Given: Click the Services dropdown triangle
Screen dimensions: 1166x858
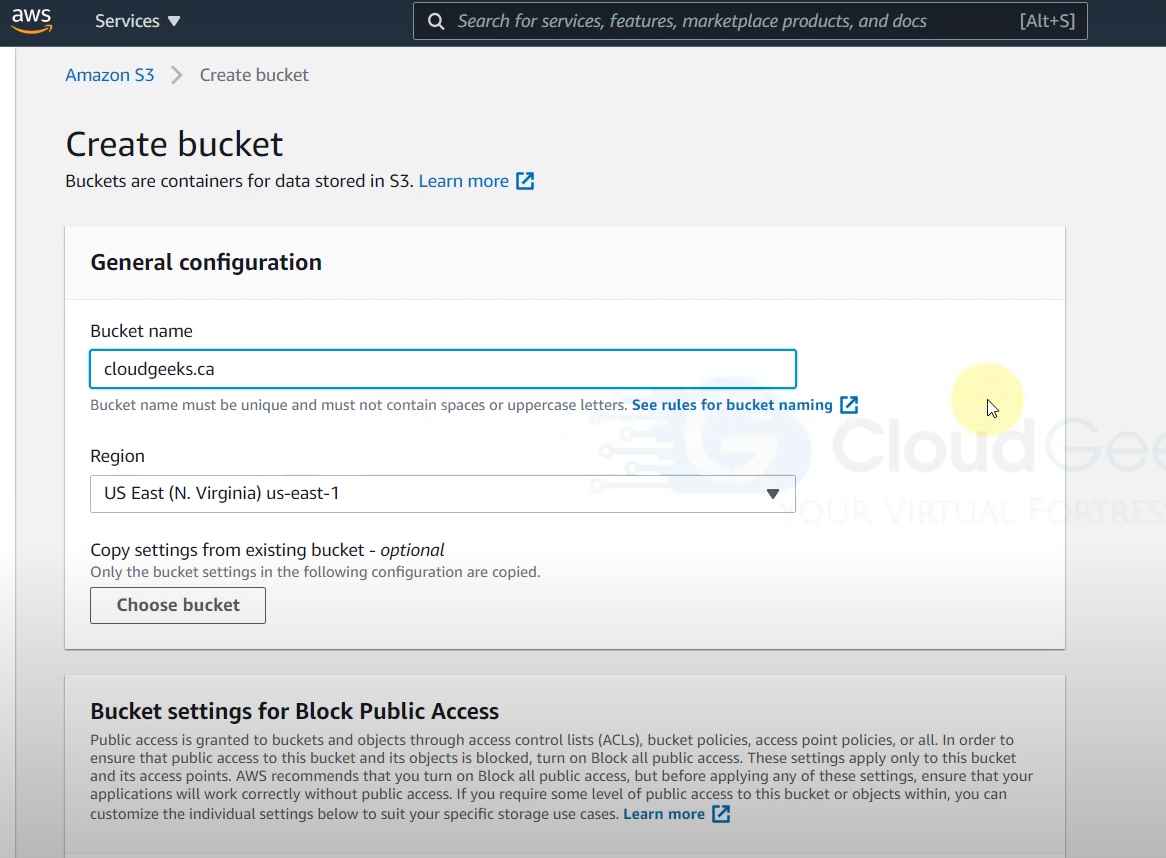Looking at the screenshot, I should click(174, 22).
